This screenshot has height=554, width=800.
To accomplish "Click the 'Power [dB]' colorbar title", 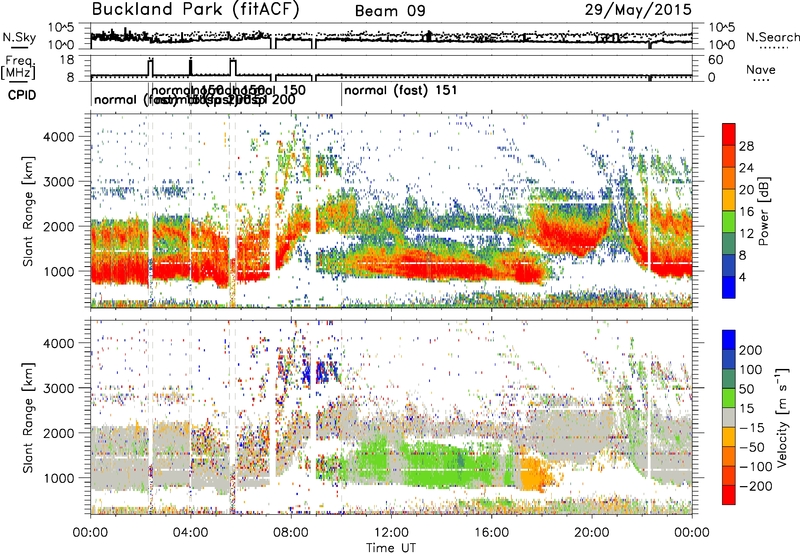I will [764, 211].
